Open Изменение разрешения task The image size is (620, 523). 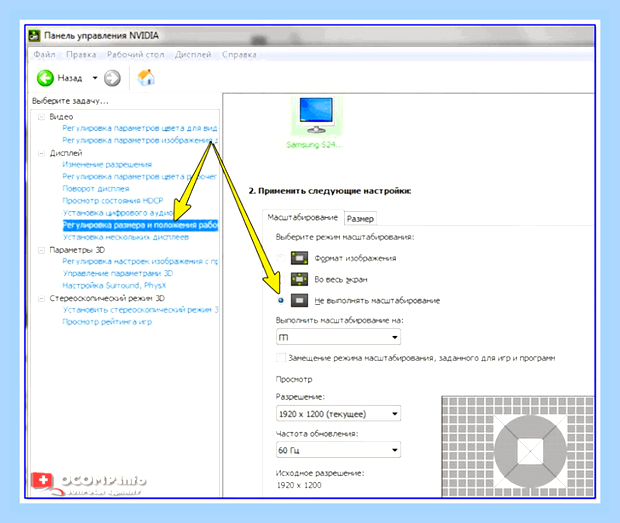107,164
